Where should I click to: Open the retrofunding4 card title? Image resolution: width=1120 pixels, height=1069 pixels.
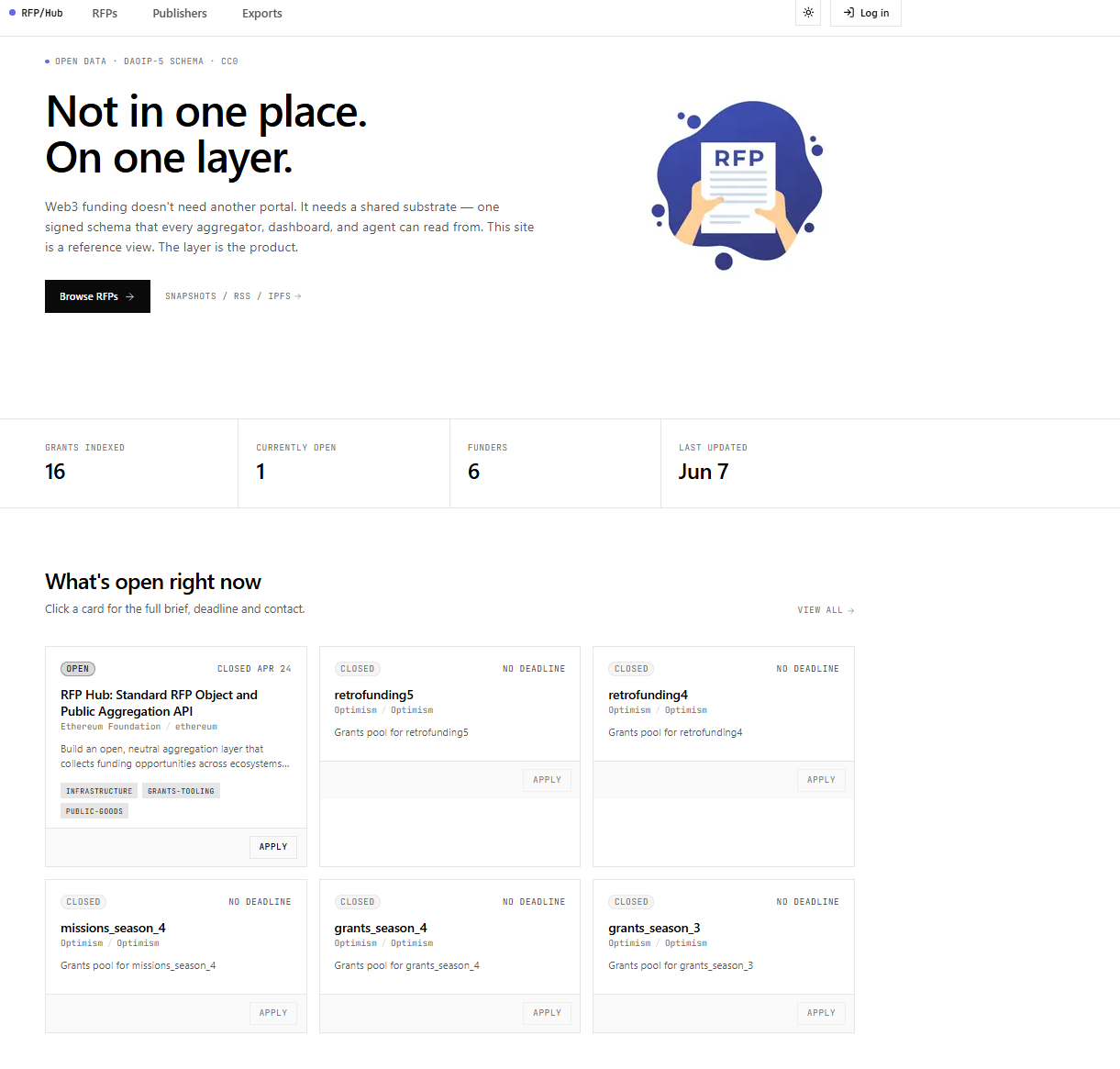pos(648,695)
